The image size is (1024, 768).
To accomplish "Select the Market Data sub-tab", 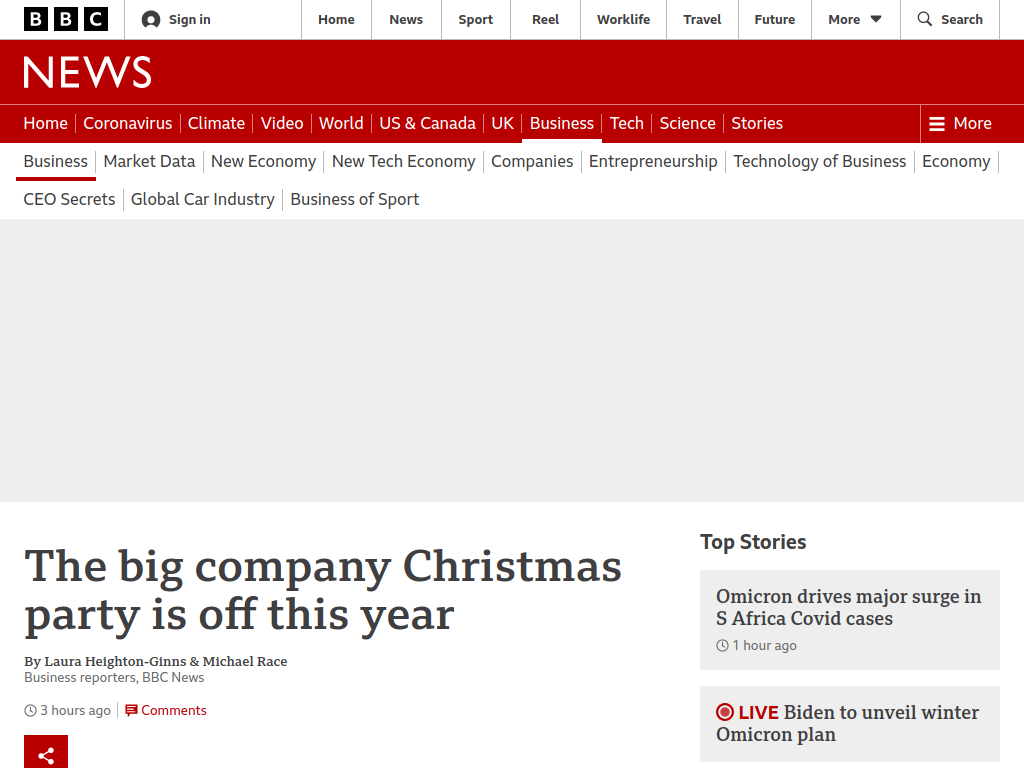I will click(149, 161).
